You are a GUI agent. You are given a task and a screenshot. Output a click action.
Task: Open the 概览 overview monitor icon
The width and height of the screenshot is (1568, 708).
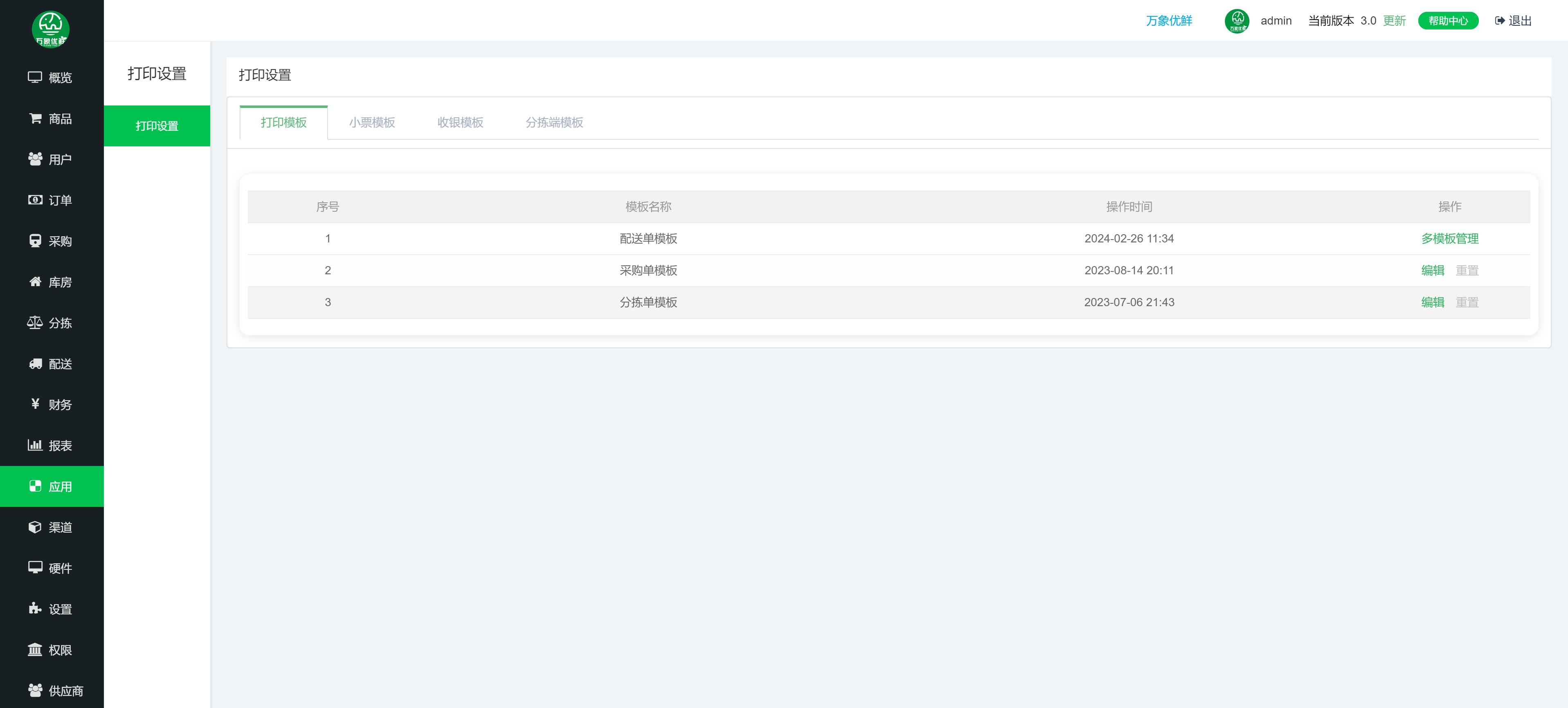click(x=35, y=77)
